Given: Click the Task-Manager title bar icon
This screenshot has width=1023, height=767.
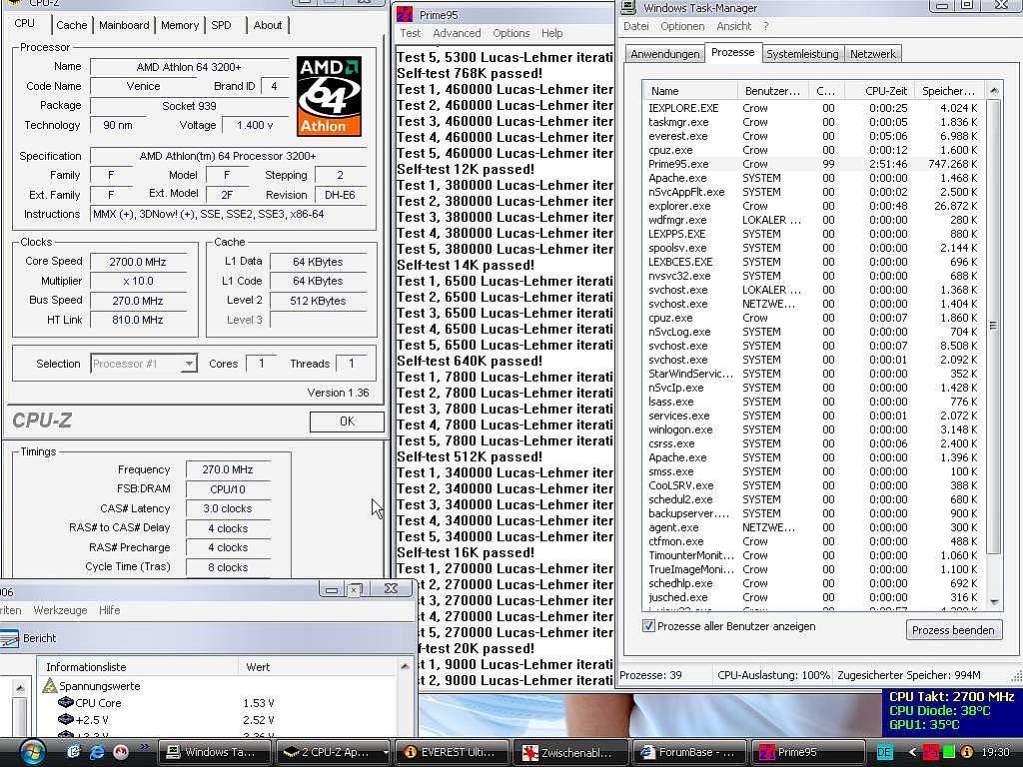Looking at the screenshot, I should point(628,7).
